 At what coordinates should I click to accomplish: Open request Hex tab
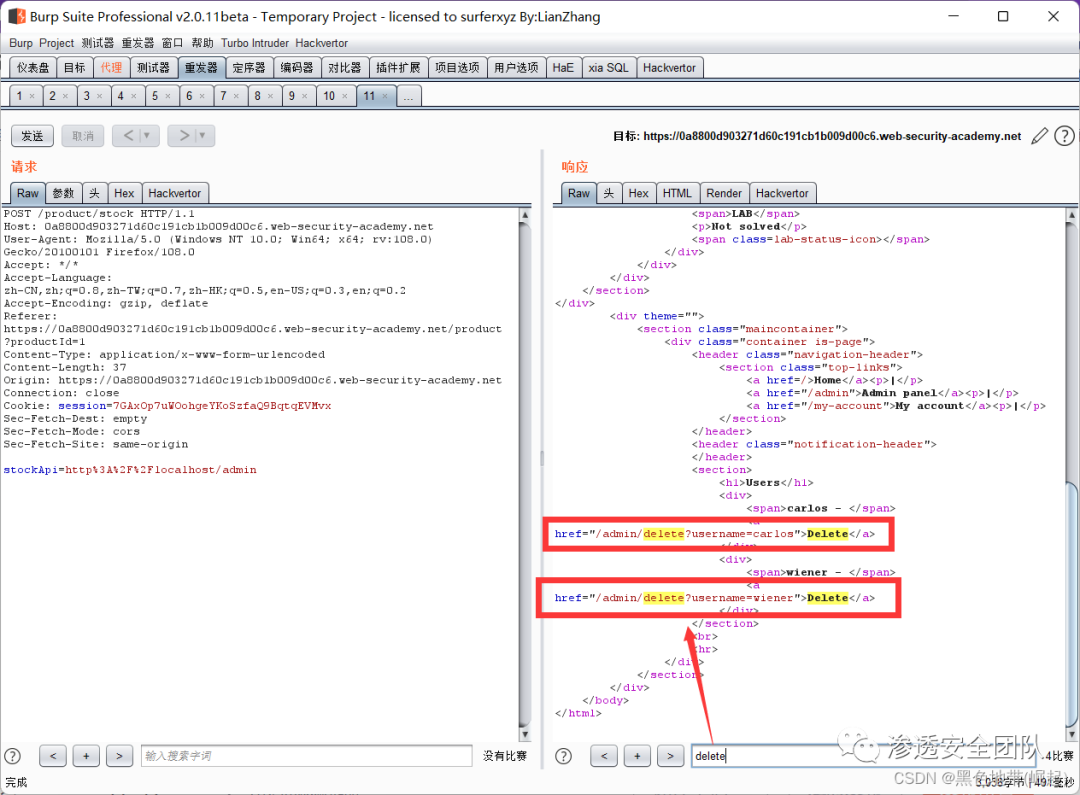coord(124,193)
